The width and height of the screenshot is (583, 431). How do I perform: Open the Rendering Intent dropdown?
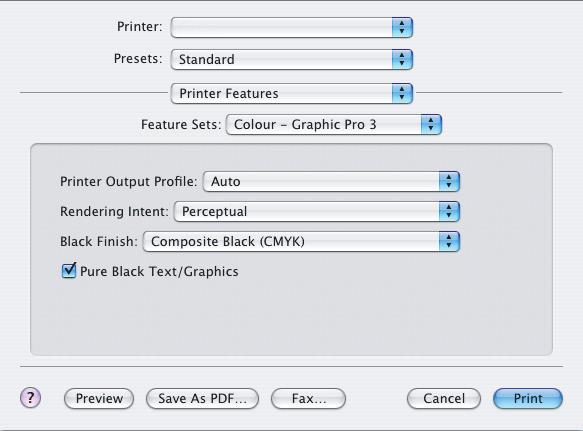pyautogui.click(x=317, y=211)
